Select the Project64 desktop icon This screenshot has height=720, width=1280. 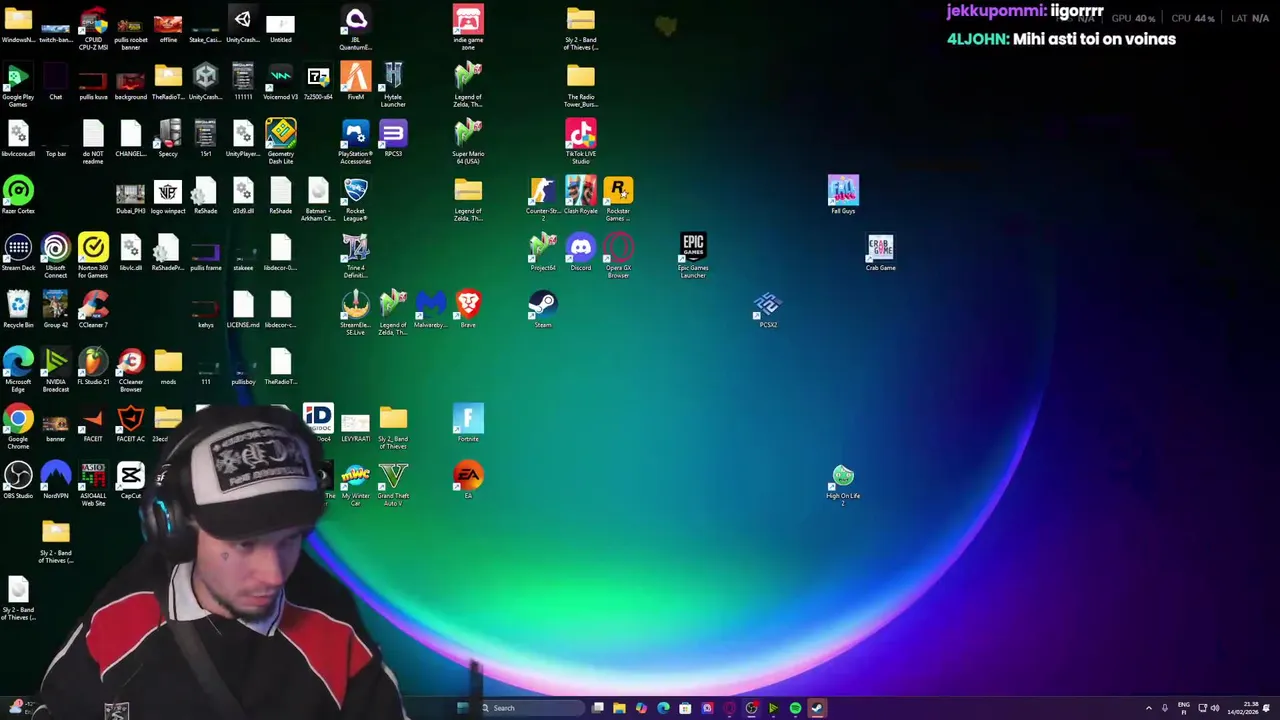click(x=543, y=252)
